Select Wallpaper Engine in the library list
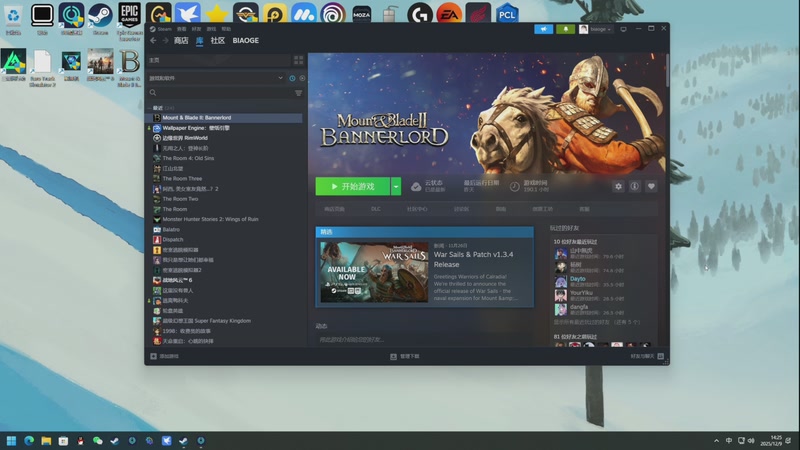 pyautogui.click(x=224, y=128)
